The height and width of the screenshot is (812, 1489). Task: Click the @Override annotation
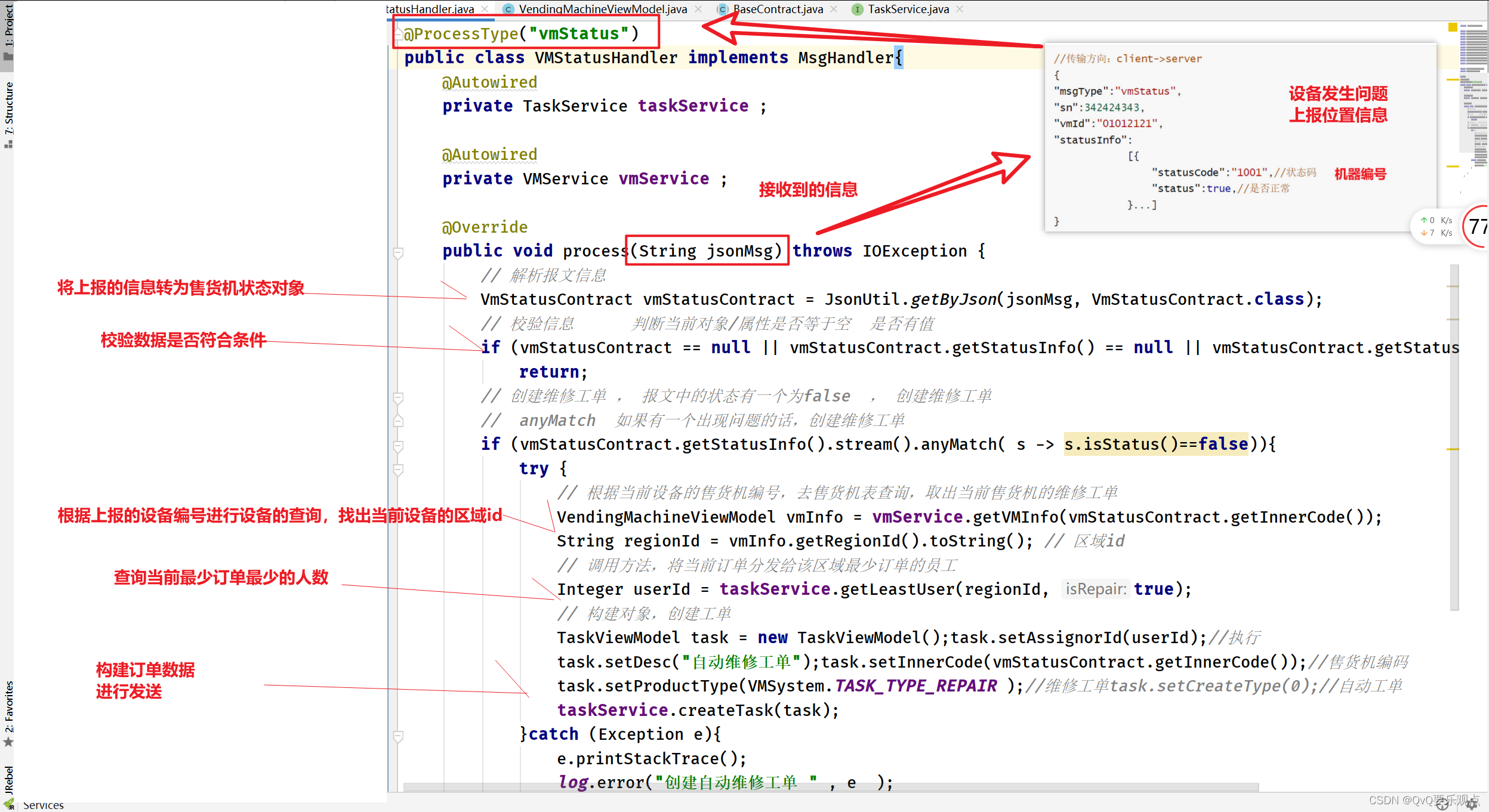(485, 227)
